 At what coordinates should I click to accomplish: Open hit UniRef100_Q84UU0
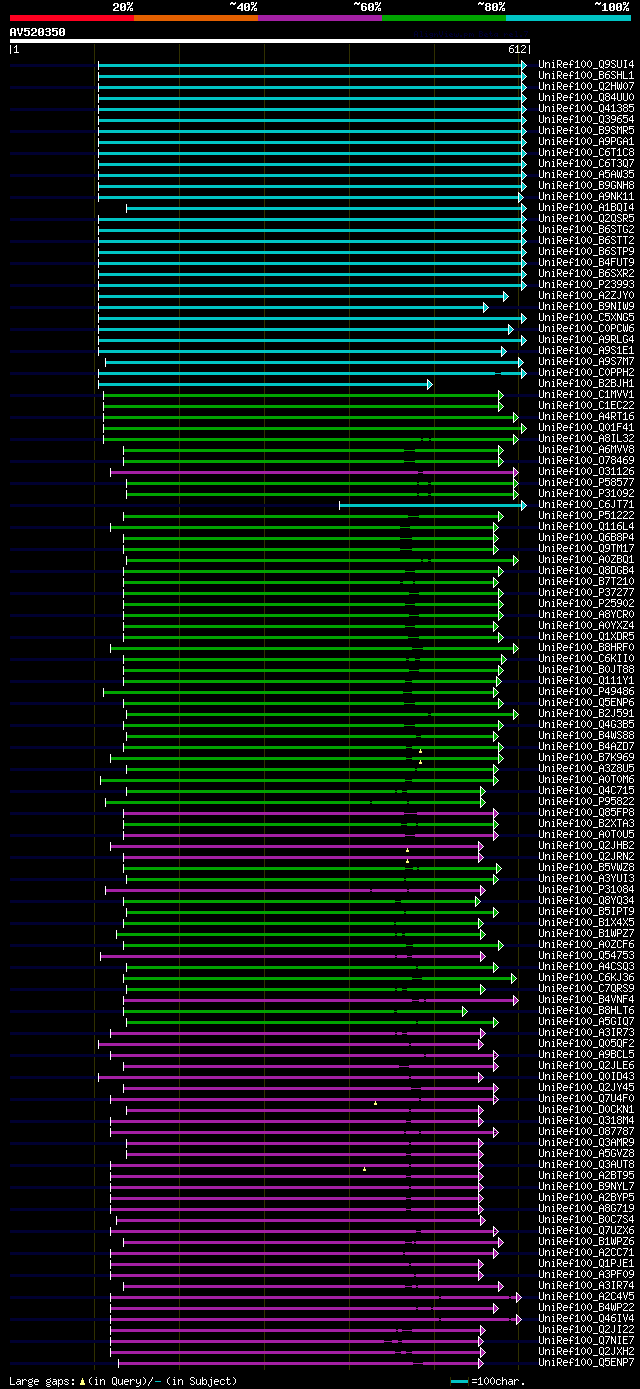coord(586,97)
